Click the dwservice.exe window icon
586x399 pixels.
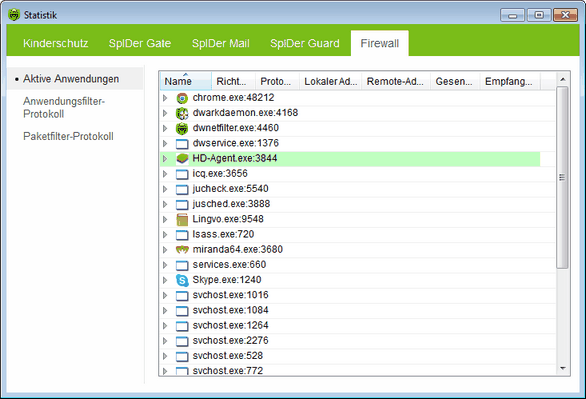pyautogui.click(x=182, y=144)
